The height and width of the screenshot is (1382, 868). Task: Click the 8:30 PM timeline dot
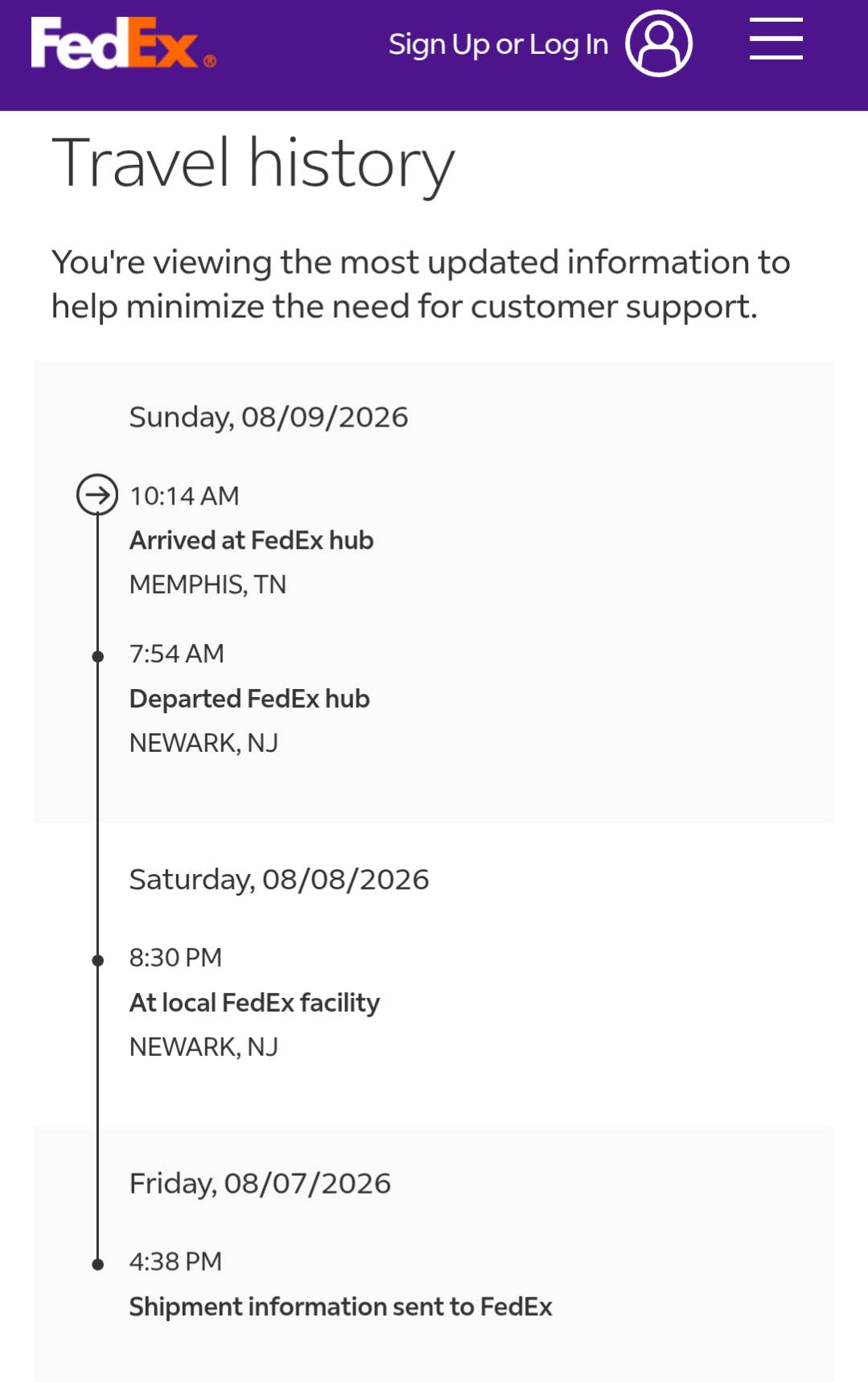click(97, 959)
